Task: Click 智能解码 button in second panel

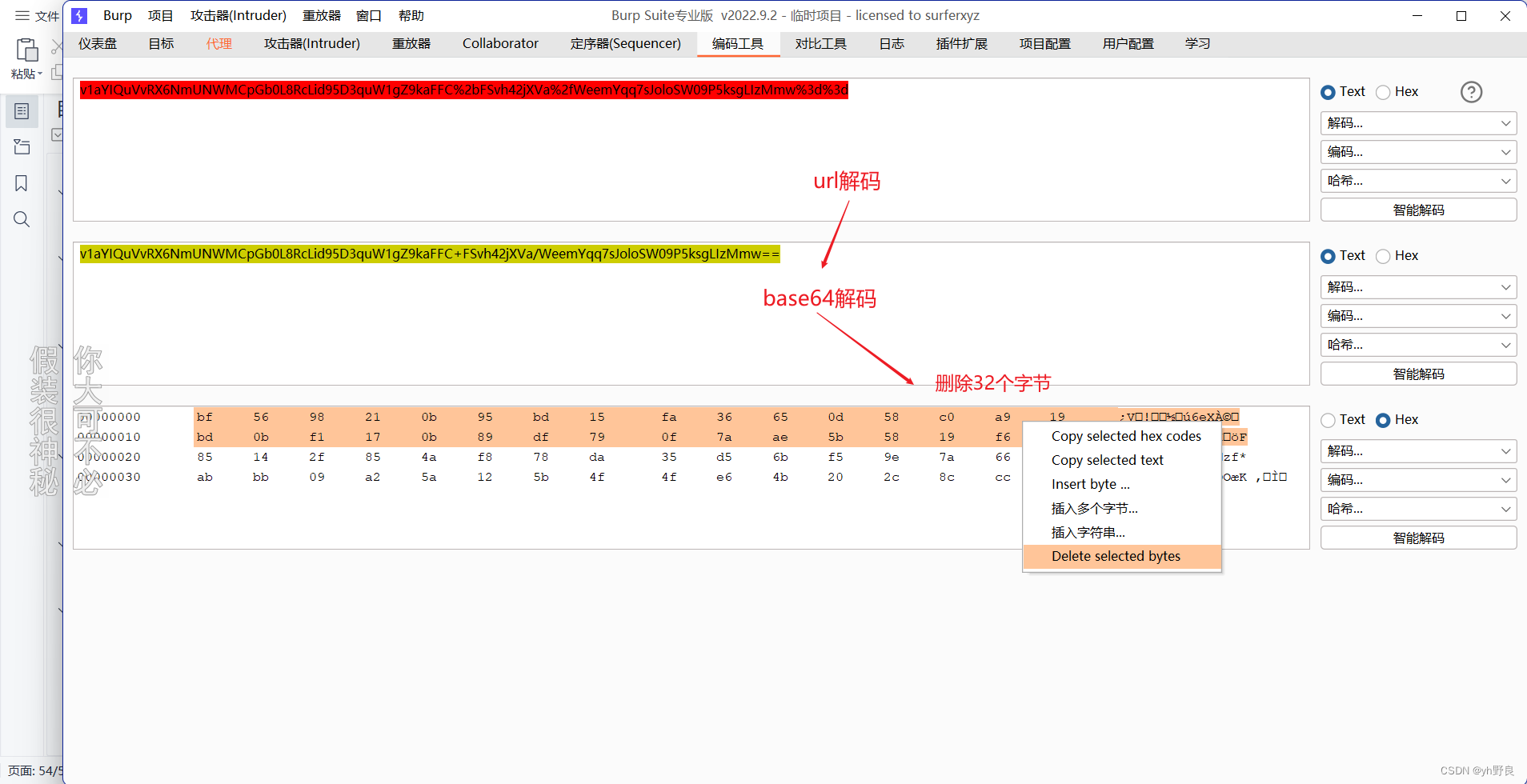Action: (1418, 374)
